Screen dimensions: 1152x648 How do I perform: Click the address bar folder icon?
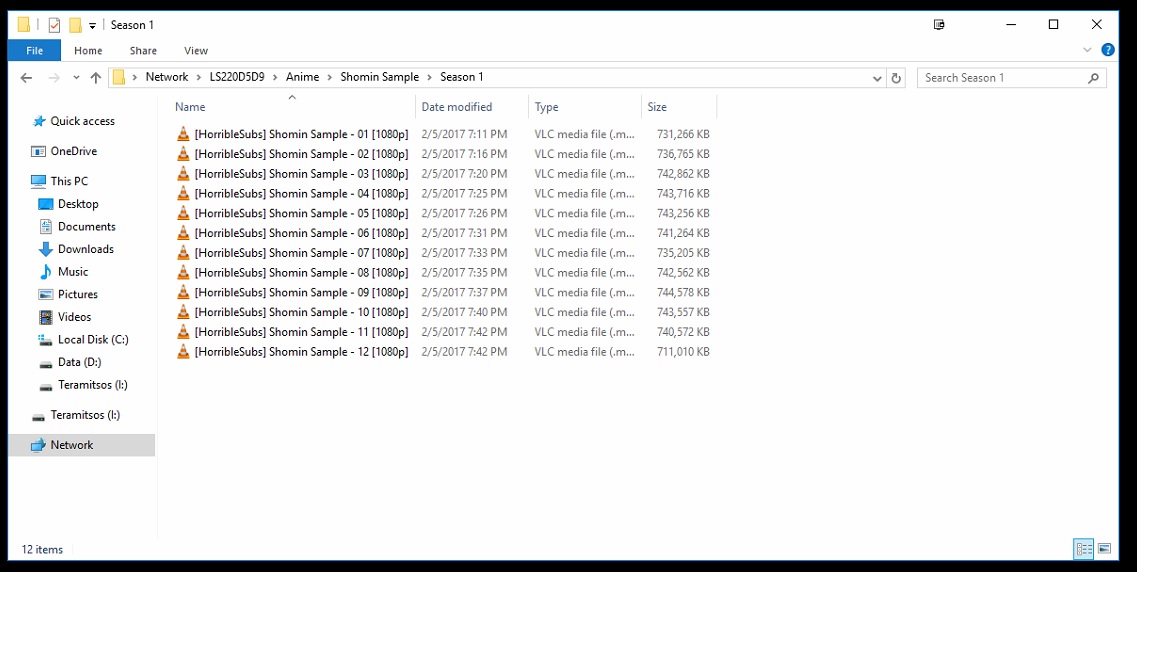119,77
